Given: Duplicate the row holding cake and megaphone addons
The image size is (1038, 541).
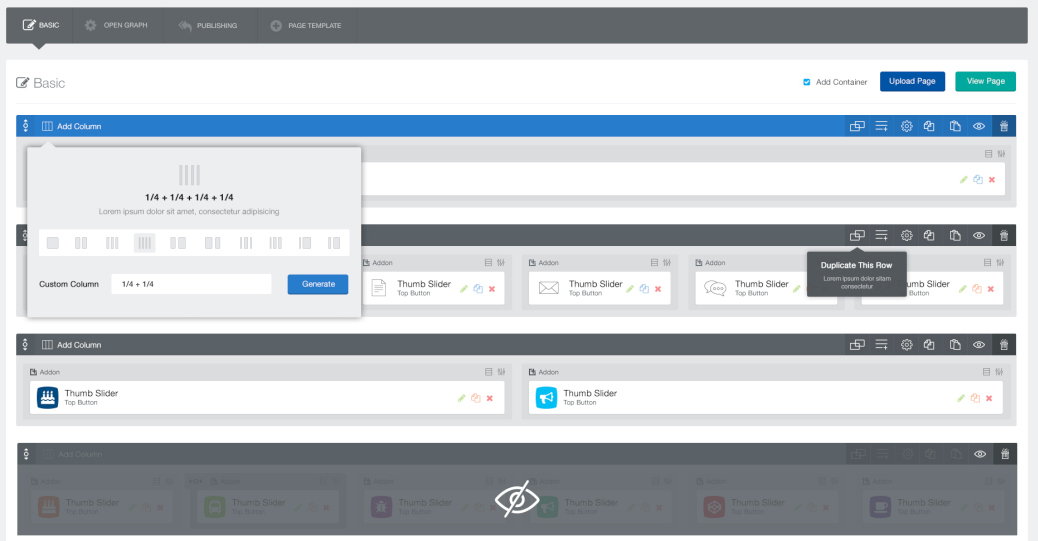Looking at the screenshot, I should tap(857, 344).
